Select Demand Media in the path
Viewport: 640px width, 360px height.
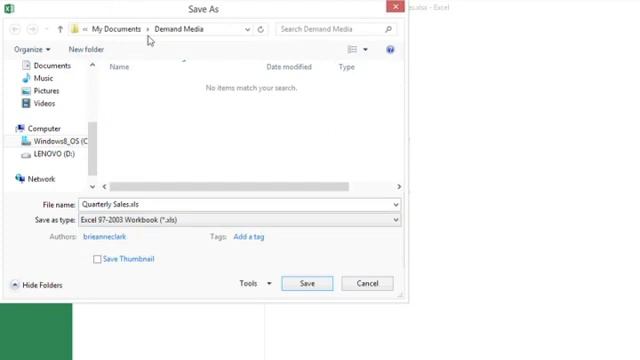pyautogui.click(x=179, y=29)
